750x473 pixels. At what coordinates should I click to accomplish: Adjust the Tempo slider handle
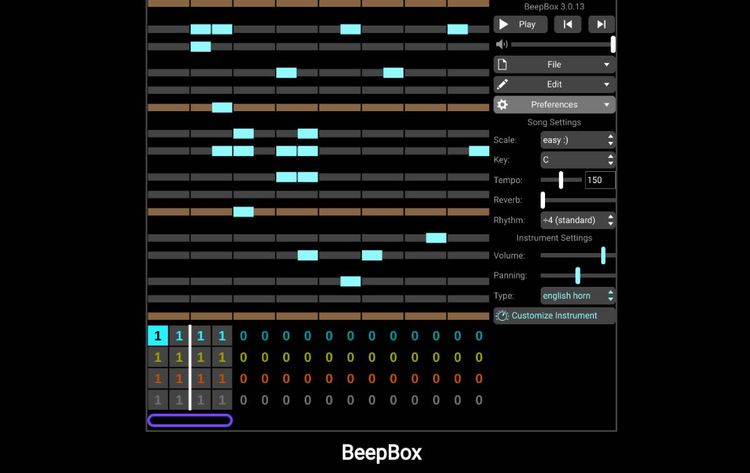561,180
